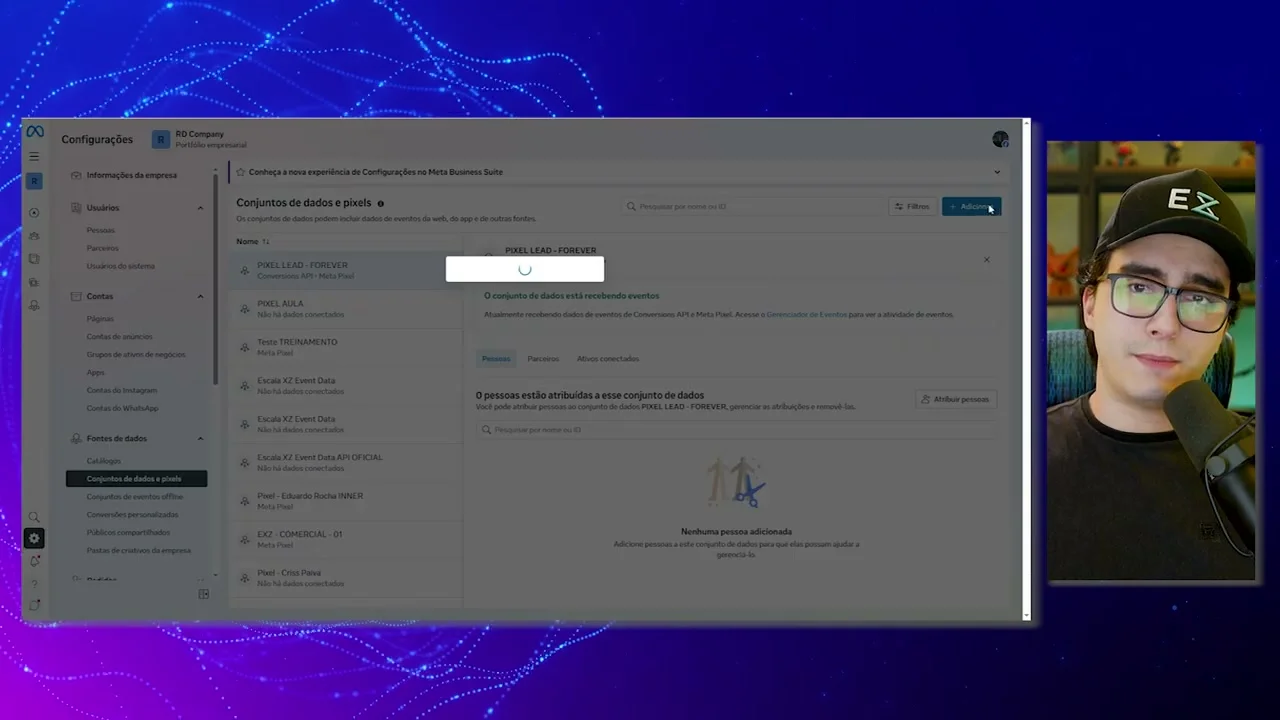Open search with the magnifier rail icon

(x=34, y=517)
